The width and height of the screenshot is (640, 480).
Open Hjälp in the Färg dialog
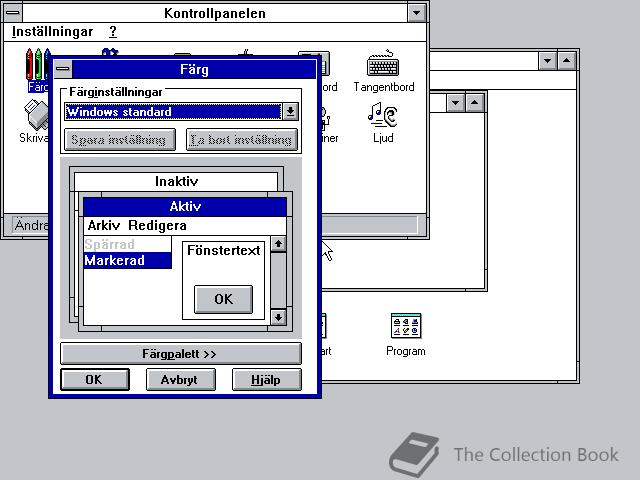[267, 380]
